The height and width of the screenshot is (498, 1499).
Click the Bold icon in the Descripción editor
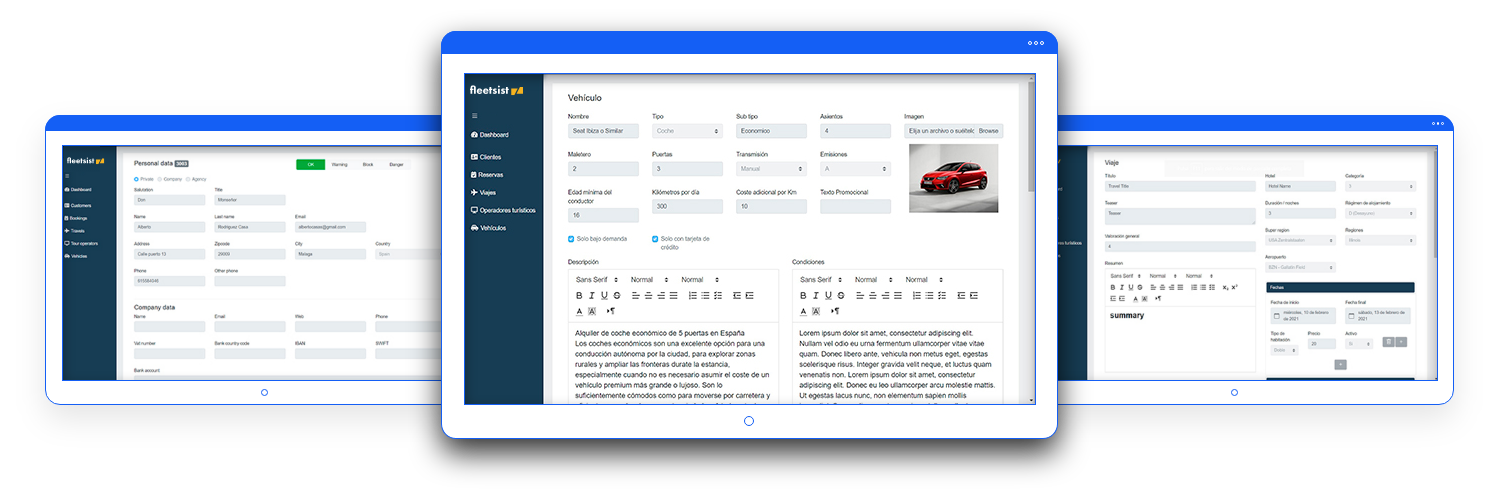579,295
